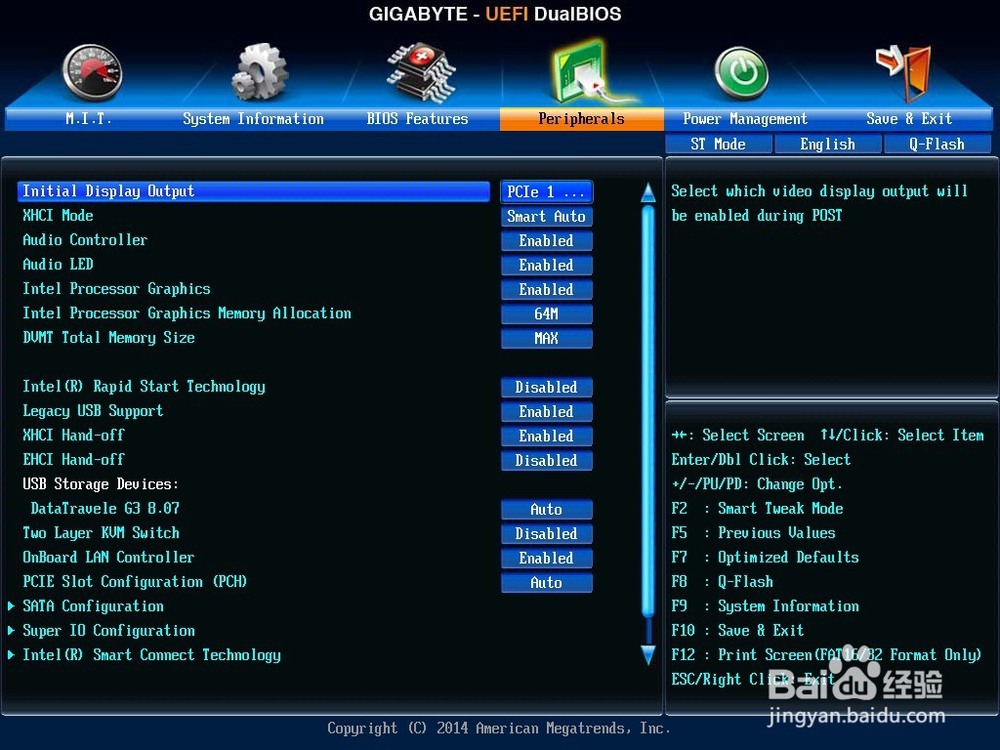Click F7 Optimized Defaults help line

click(765, 557)
